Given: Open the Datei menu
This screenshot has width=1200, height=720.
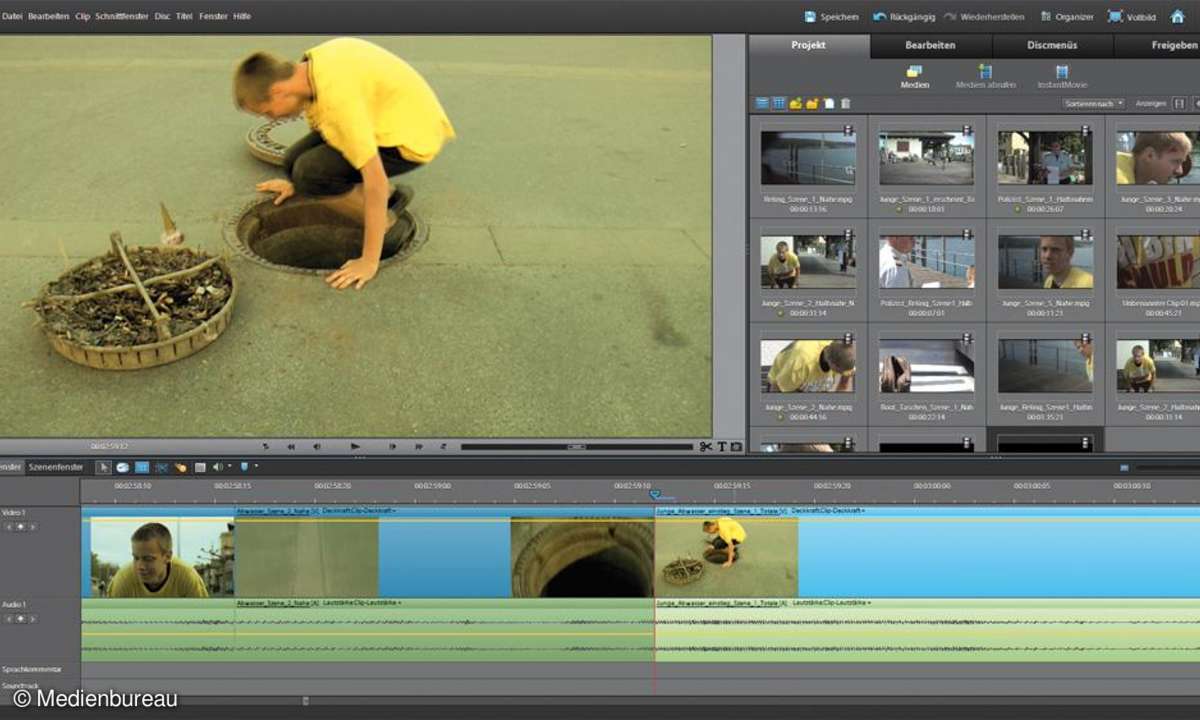Looking at the screenshot, I should (12, 17).
